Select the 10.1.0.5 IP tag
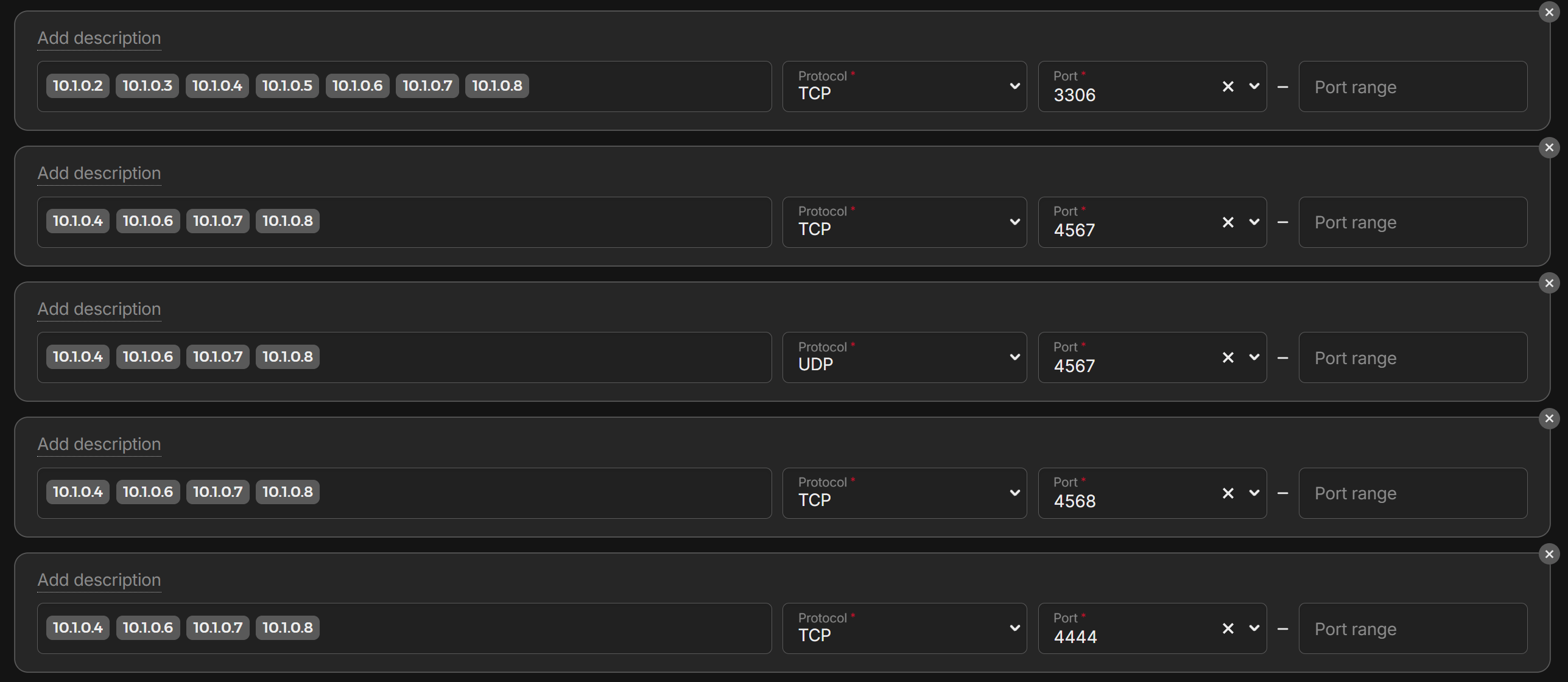Viewport: 1568px width, 682px height. point(287,85)
